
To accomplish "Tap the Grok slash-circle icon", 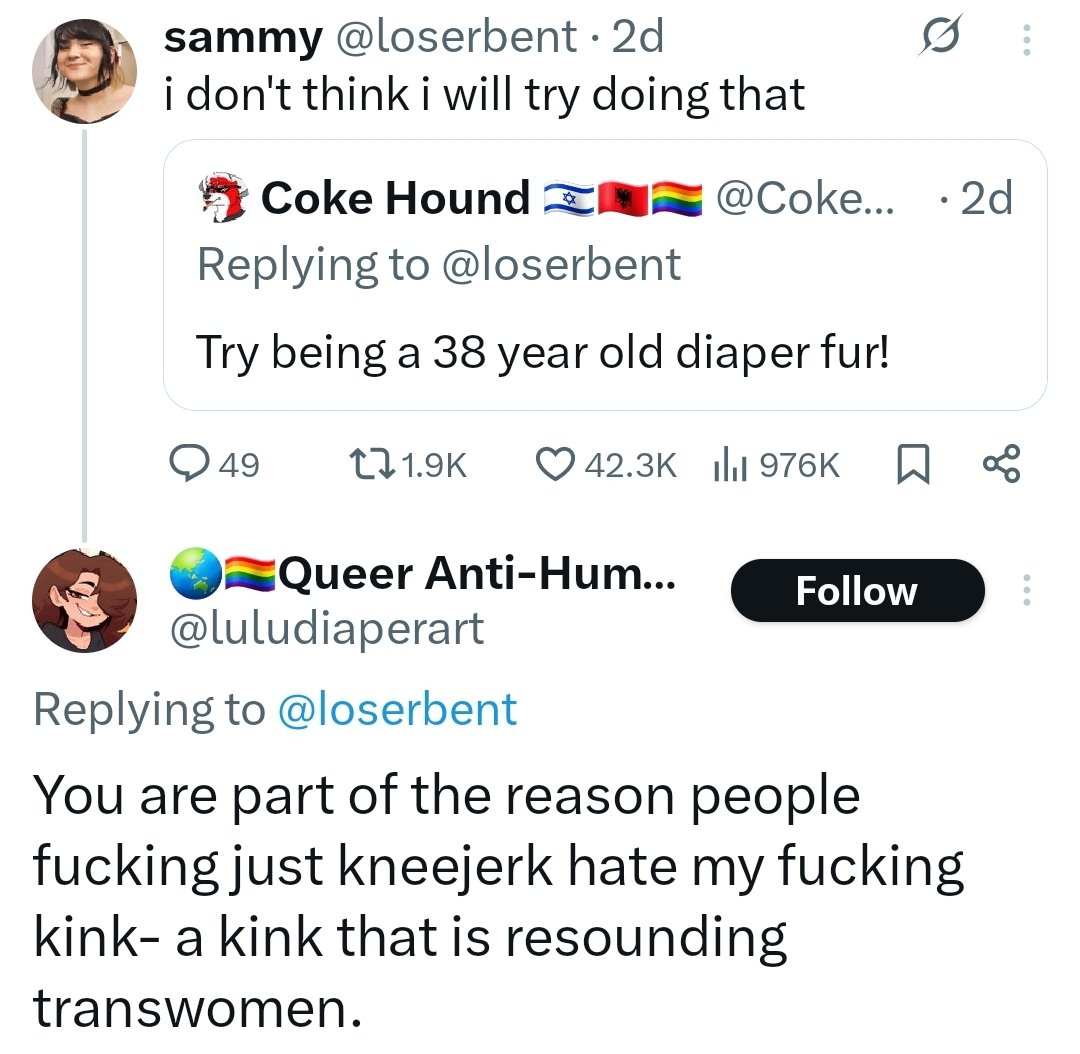I will [939, 36].
